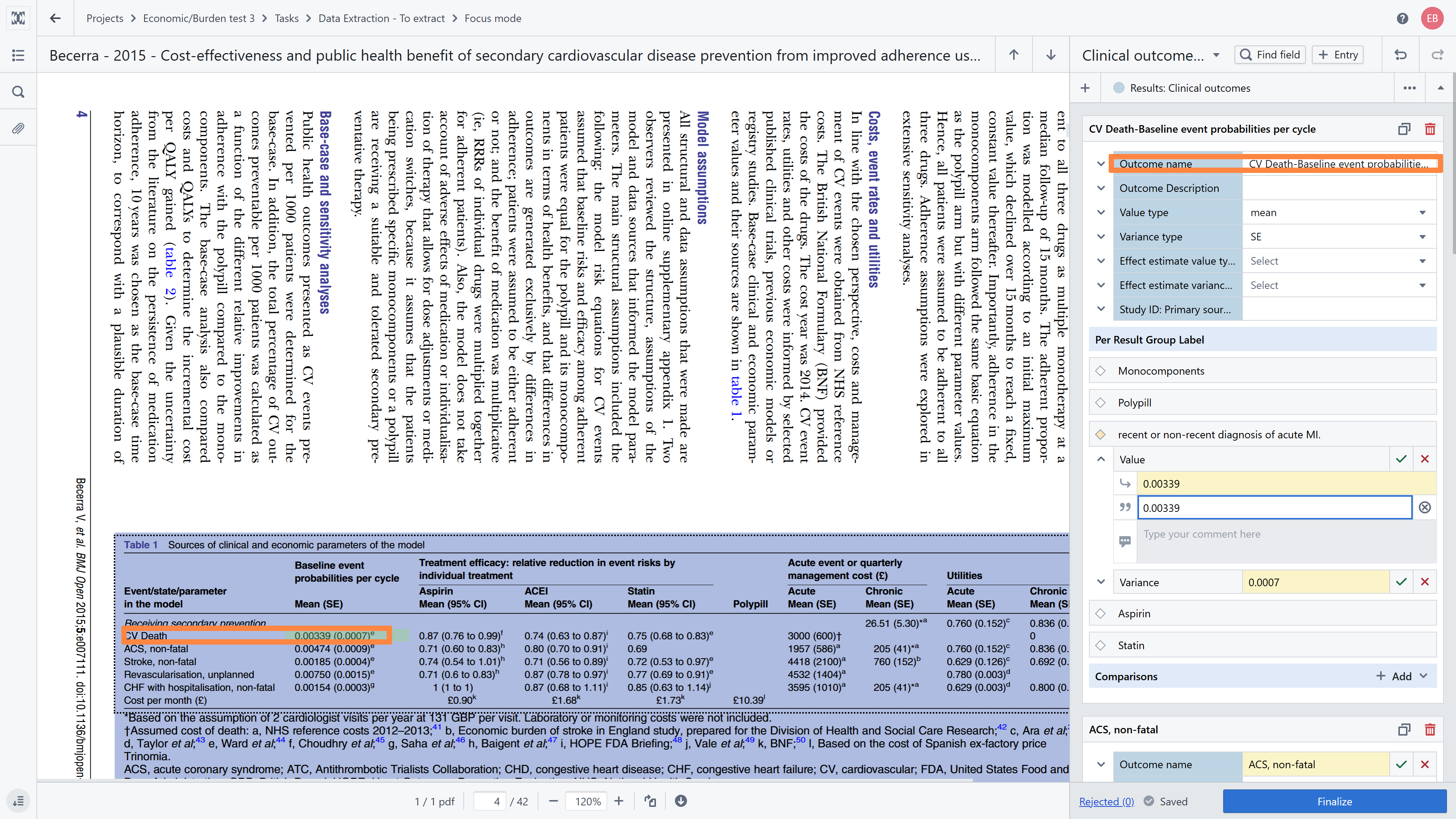Screen dimensions: 1456x819
Task: Open attachments paperclip icon
Action: point(18,128)
